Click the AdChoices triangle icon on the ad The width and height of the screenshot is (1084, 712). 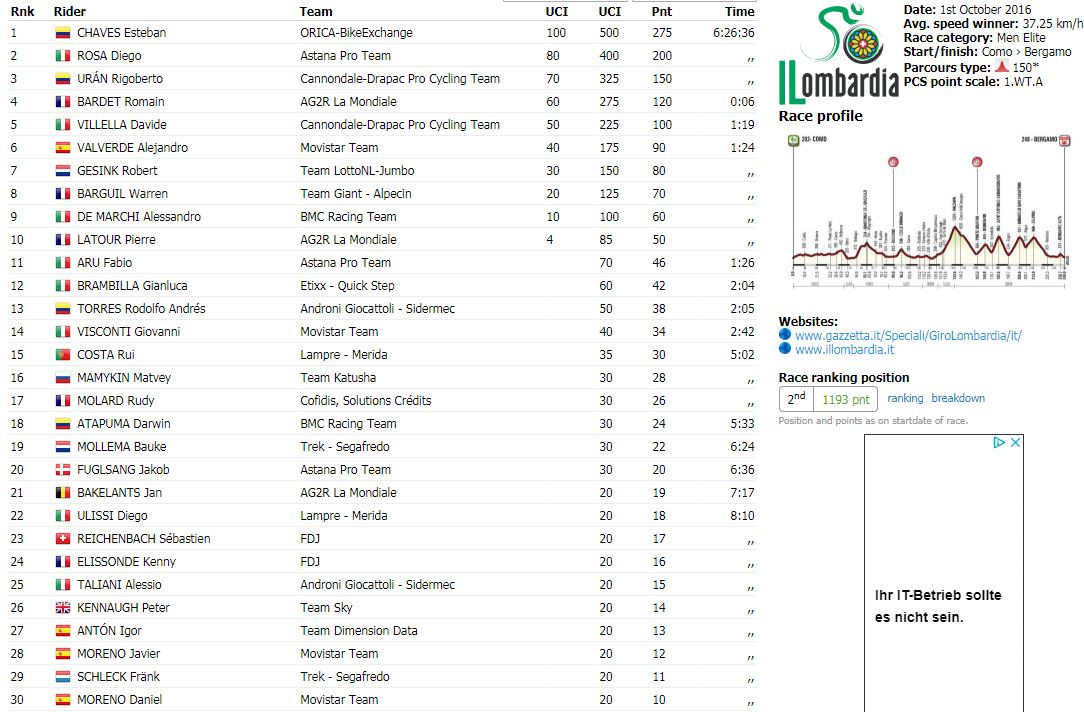tap(999, 442)
